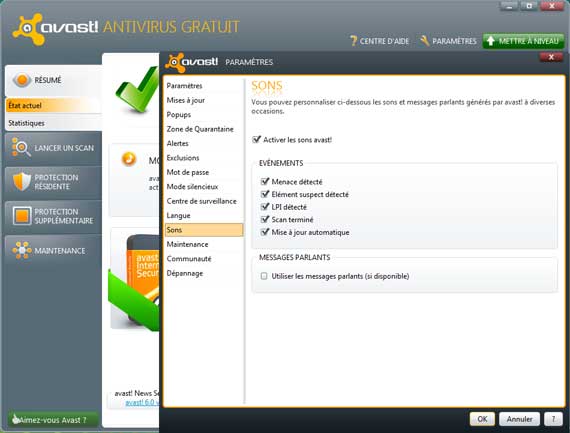
Task: Open Communauté settings category
Action: pyautogui.click(x=204, y=259)
